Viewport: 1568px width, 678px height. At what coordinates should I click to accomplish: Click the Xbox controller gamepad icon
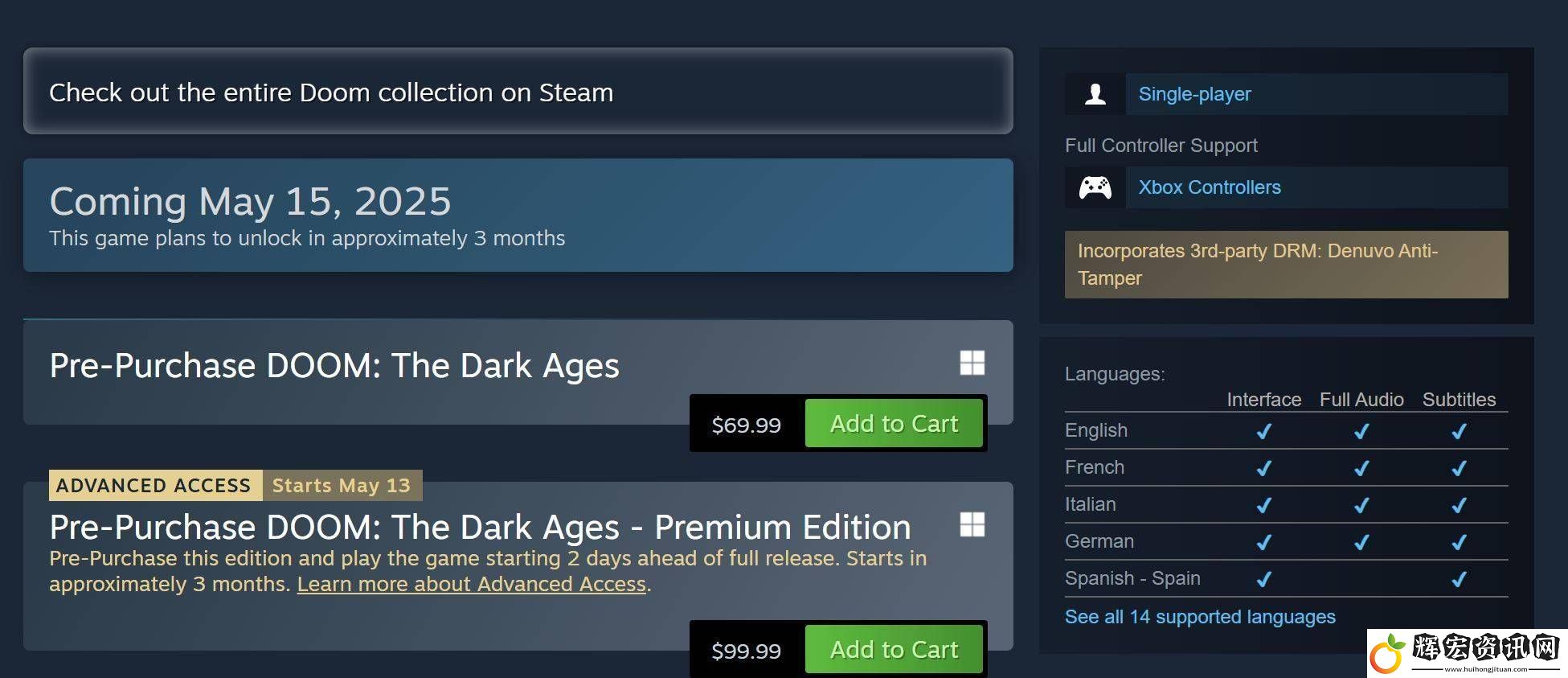point(1095,187)
